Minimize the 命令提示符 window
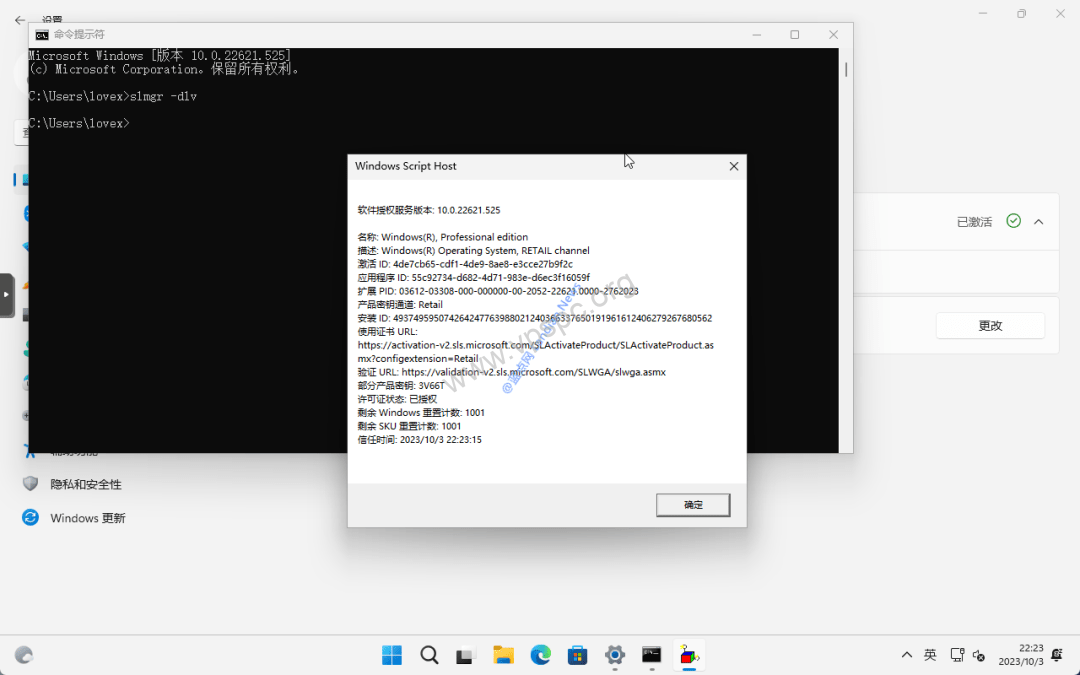The width and height of the screenshot is (1080, 675). pos(757,34)
